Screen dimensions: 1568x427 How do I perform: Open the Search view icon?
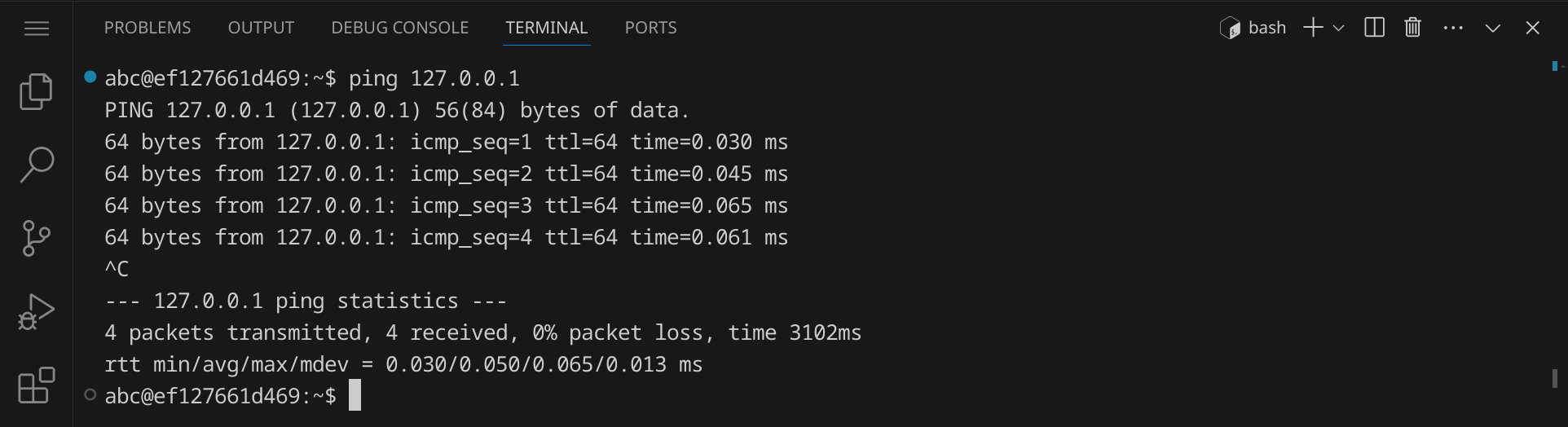point(37,165)
